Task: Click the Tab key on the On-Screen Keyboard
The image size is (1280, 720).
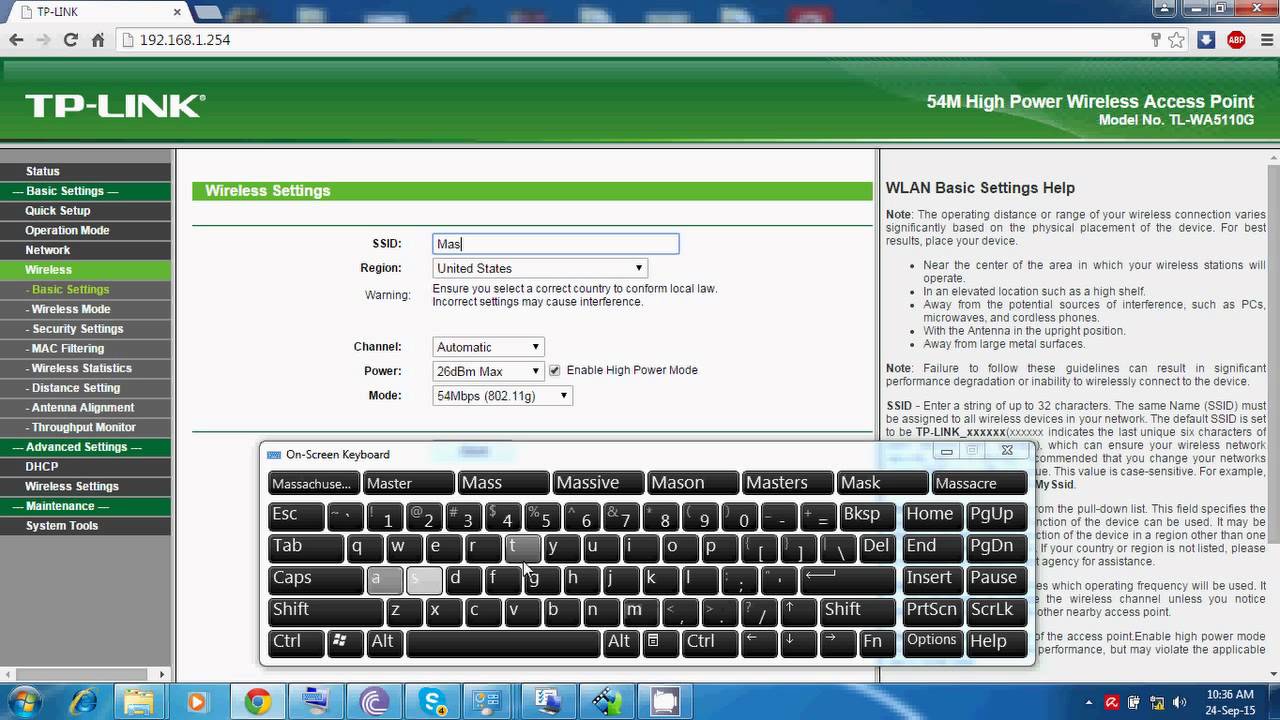Action: coord(307,547)
